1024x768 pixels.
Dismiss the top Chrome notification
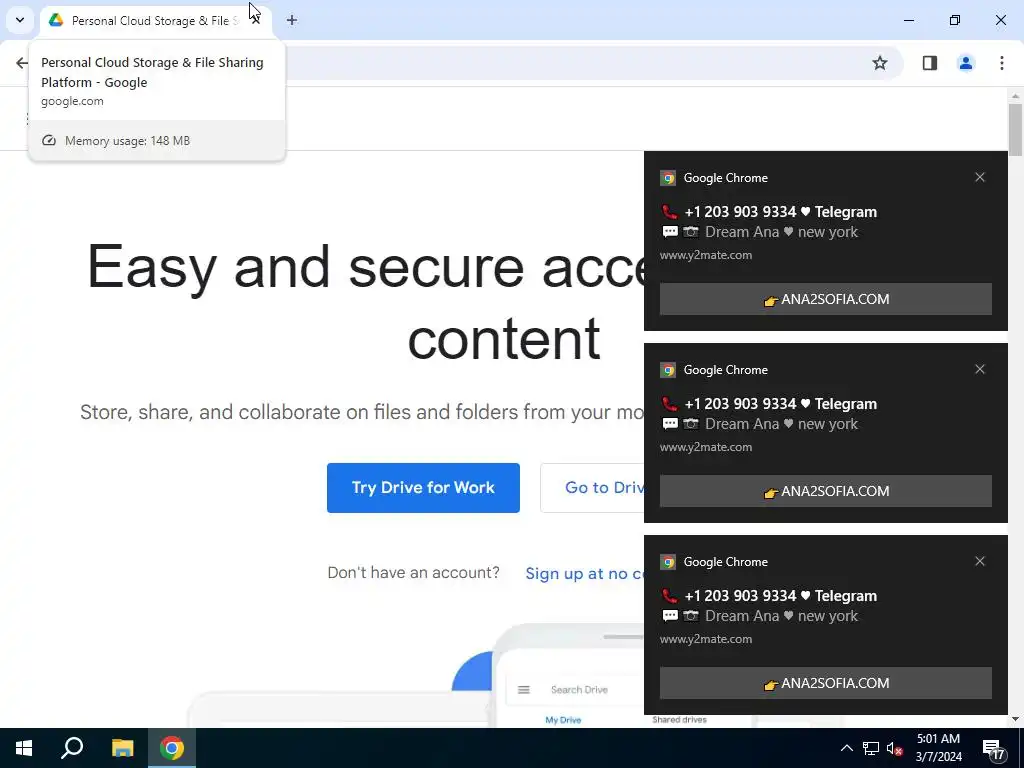click(980, 177)
